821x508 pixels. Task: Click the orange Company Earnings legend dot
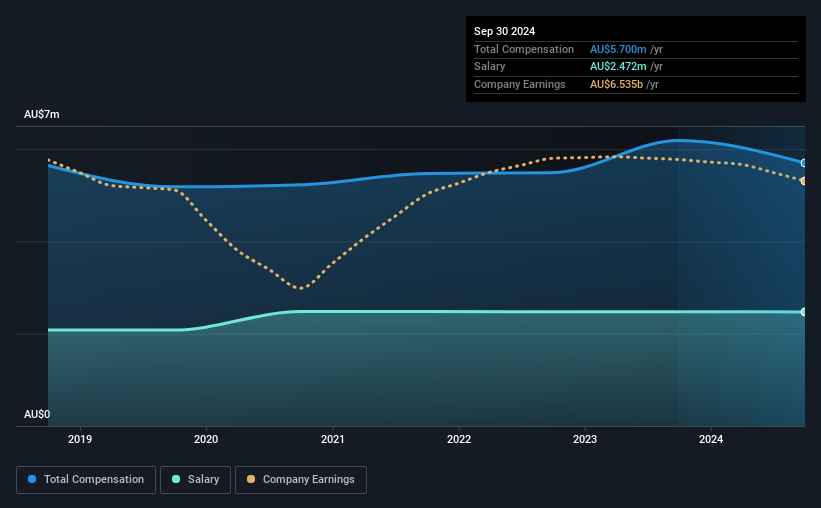(251, 479)
